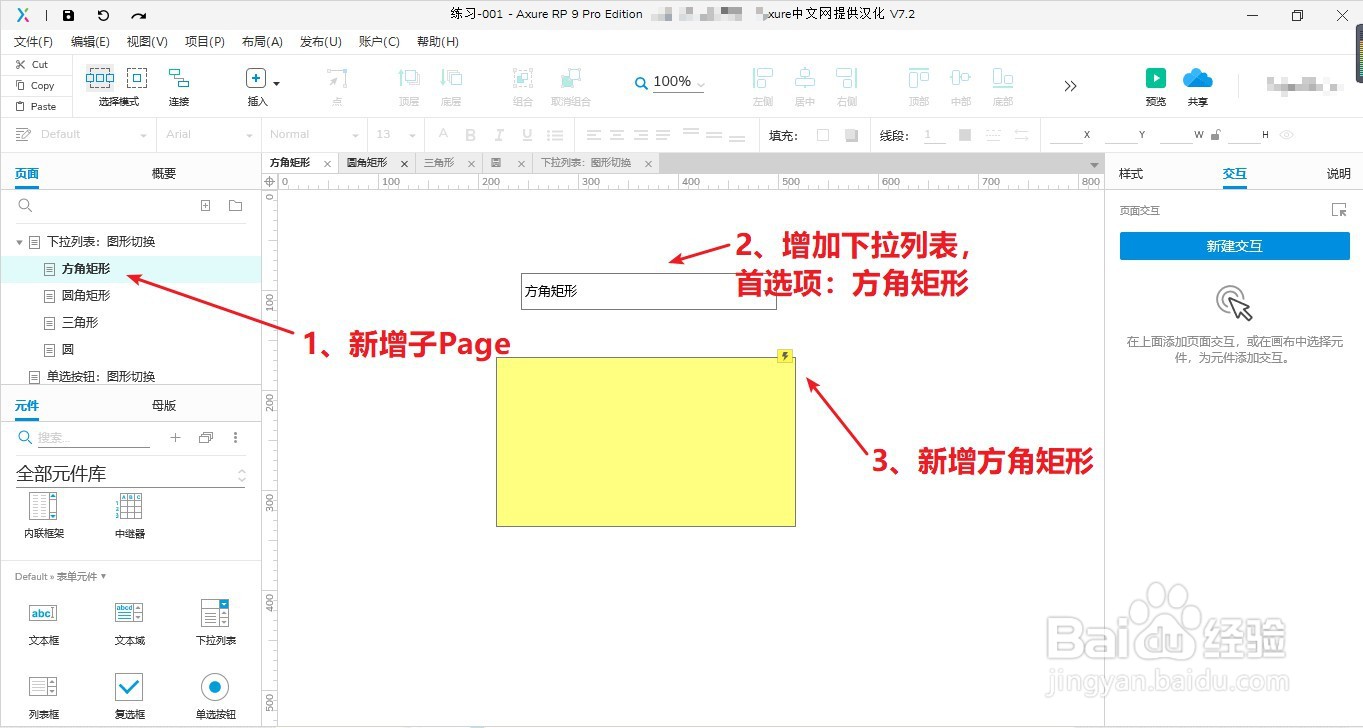
Task: Toggle the lock aspect ratio icon
Action: pyautogui.click(x=1215, y=135)
